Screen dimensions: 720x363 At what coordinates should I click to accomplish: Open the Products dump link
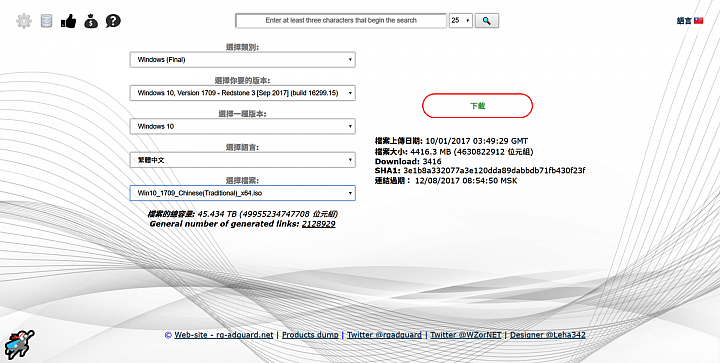310,335
